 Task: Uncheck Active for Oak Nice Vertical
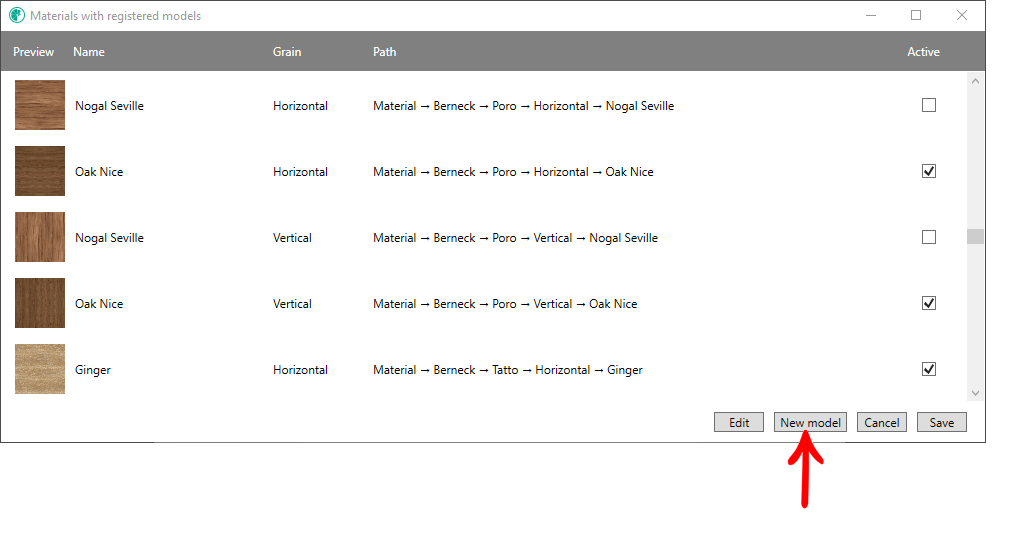(x=928, y=303)
